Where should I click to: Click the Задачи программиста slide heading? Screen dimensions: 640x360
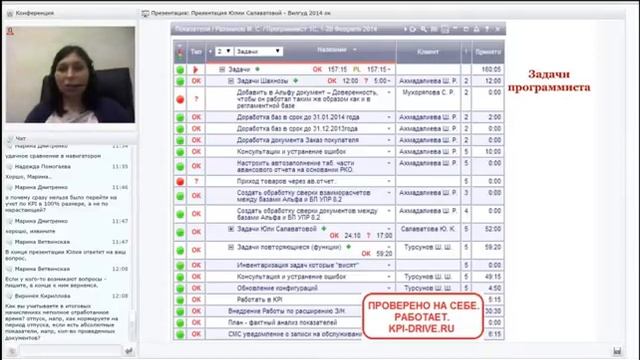coord(549,81)
